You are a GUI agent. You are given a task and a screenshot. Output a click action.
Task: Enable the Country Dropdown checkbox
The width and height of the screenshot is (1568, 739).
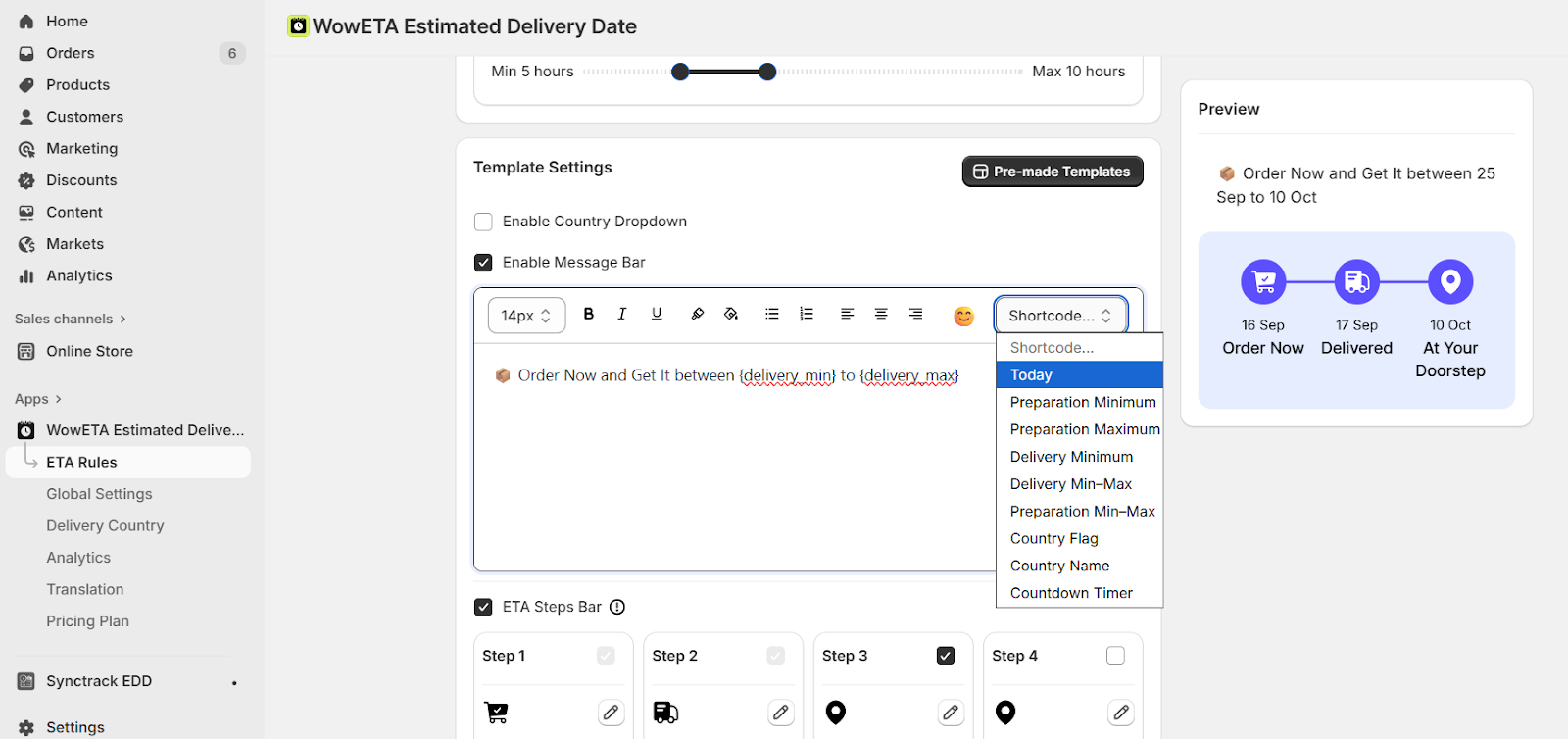(483, 222)
